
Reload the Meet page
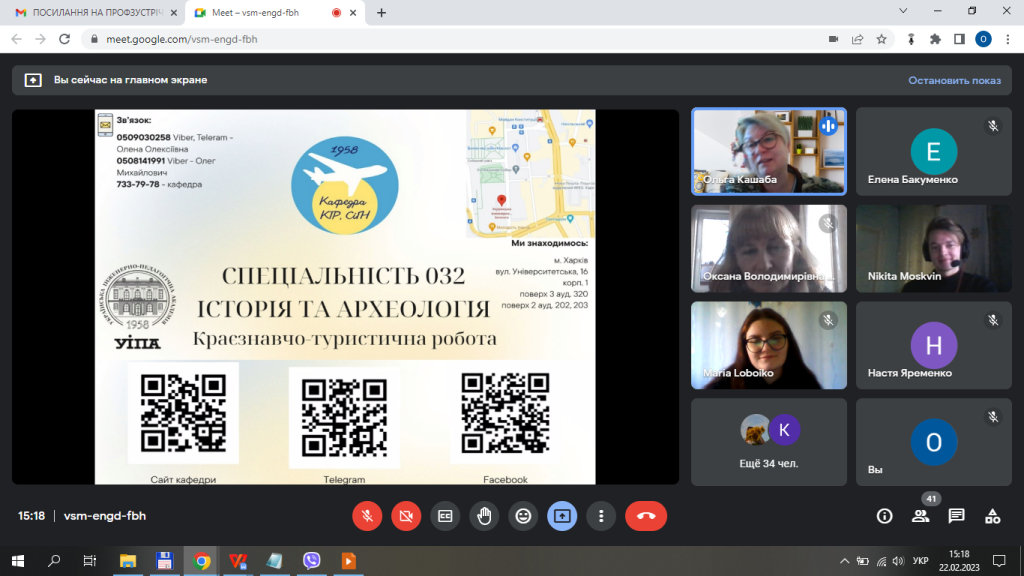64,39
